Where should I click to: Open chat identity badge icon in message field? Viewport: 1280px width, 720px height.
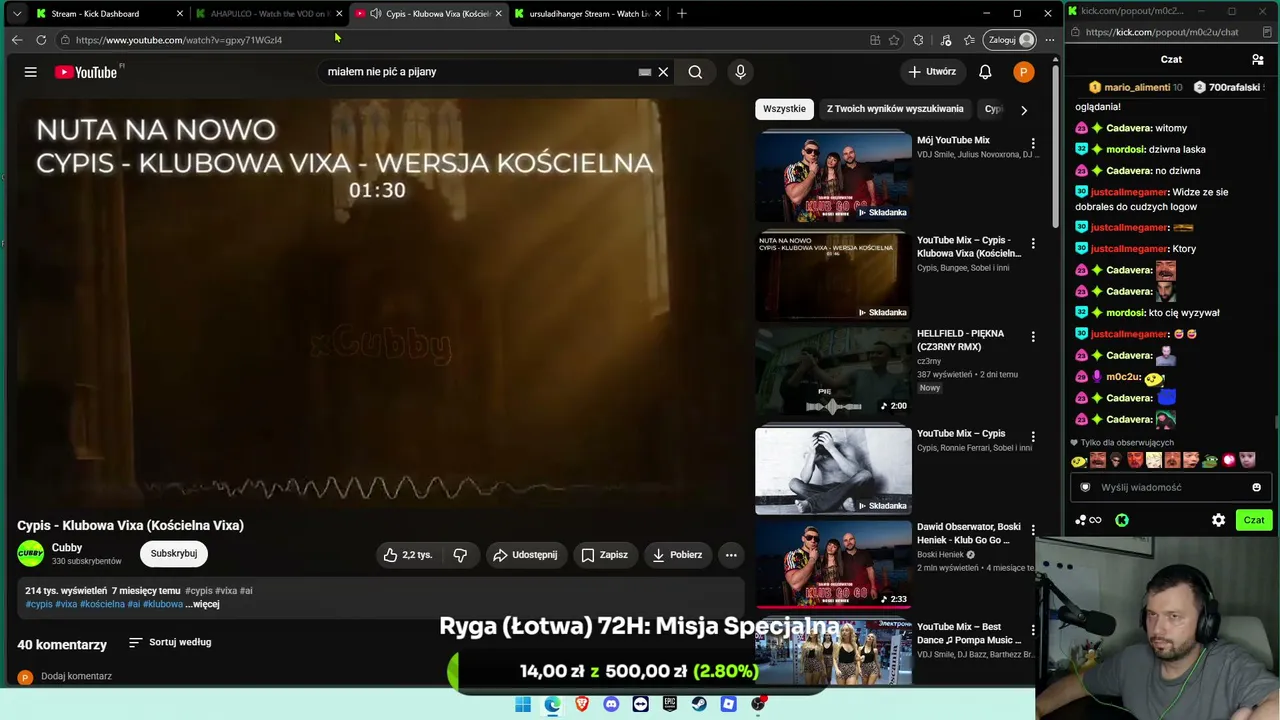(x=1085, y=488)
